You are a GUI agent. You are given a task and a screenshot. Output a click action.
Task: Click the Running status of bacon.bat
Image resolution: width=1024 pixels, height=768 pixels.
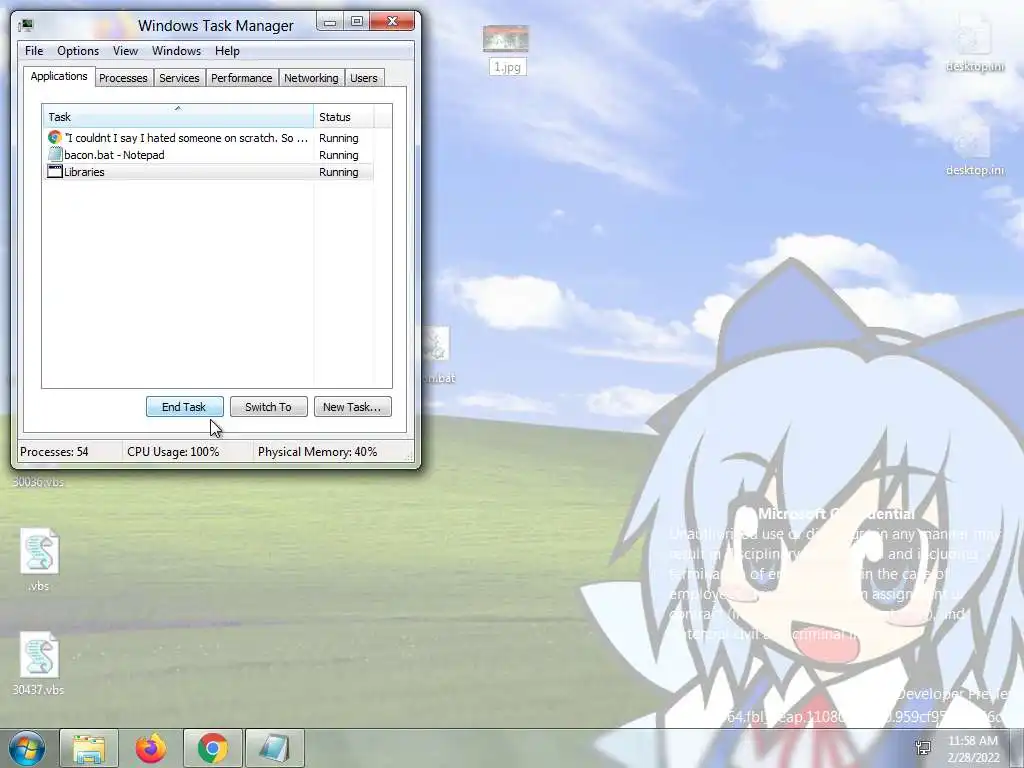pyautogui.click(x=338, y=155)
